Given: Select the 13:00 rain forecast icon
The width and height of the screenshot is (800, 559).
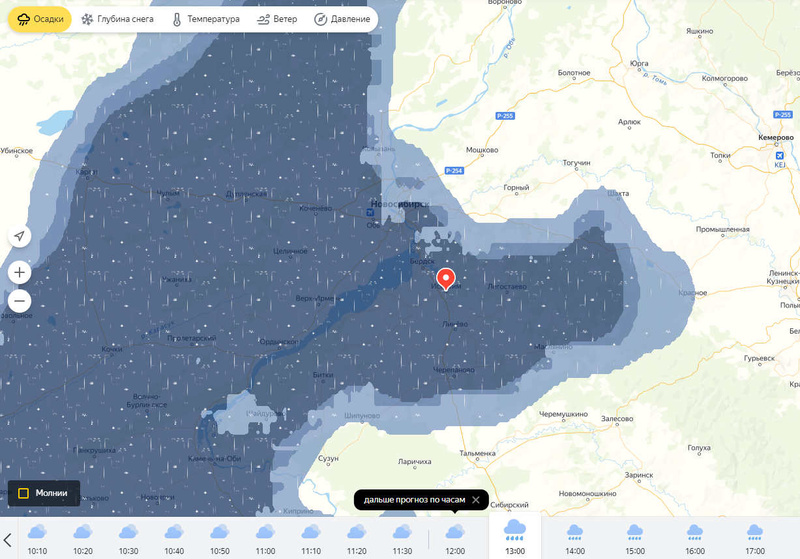Looking at the screenshot, I should [x=515, y=529].
